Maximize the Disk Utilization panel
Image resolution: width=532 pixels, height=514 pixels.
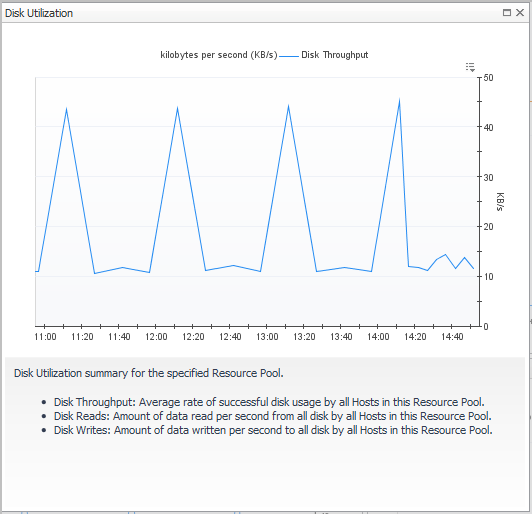click(507, 13)
